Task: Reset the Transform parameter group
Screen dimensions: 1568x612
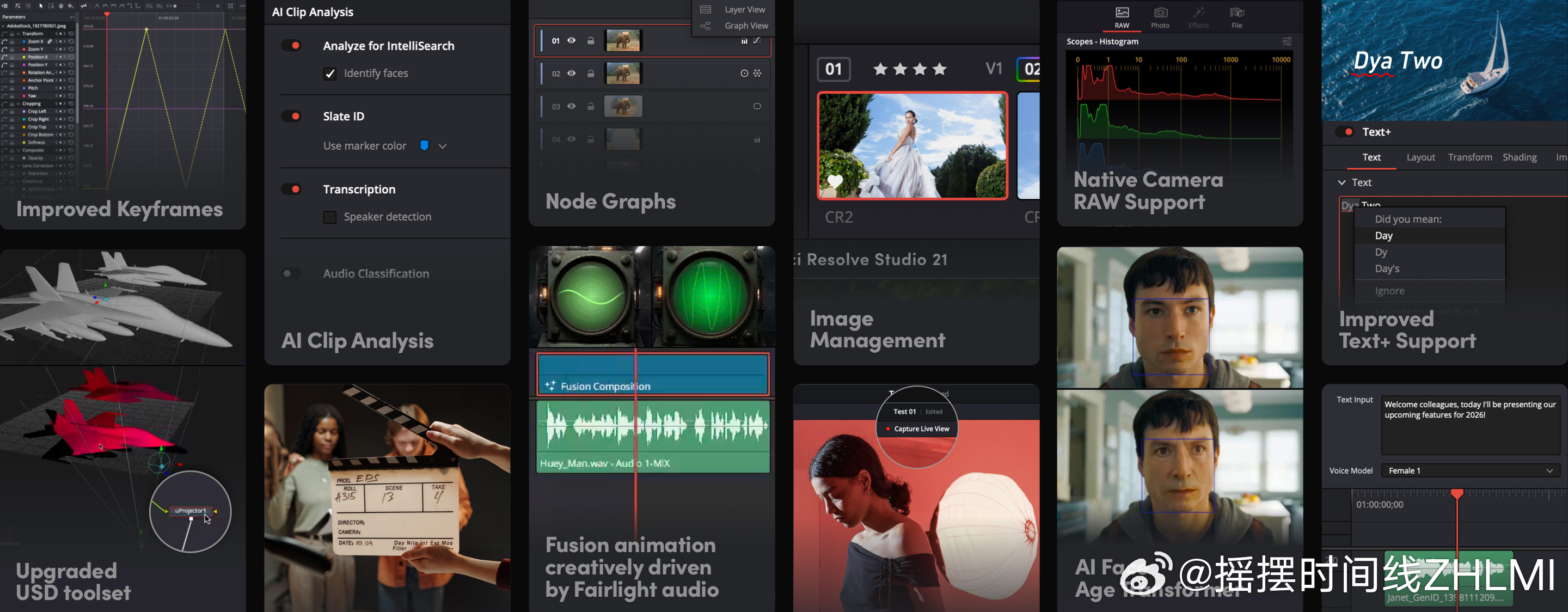Action: click(71, 34)
